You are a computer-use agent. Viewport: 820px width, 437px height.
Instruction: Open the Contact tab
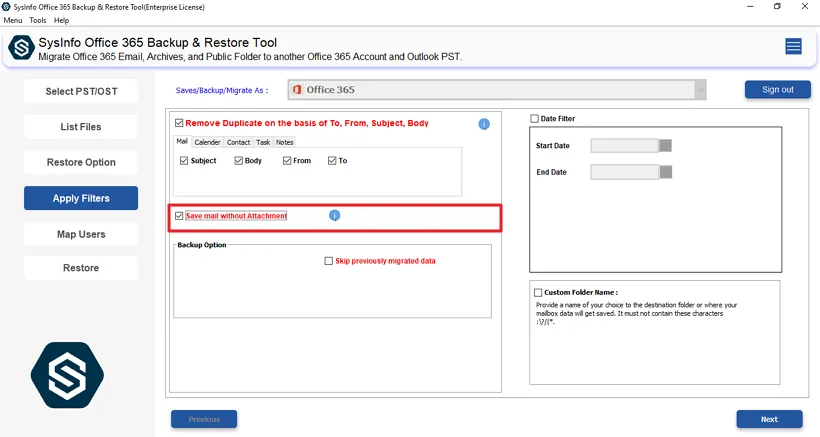click(238, 142)
